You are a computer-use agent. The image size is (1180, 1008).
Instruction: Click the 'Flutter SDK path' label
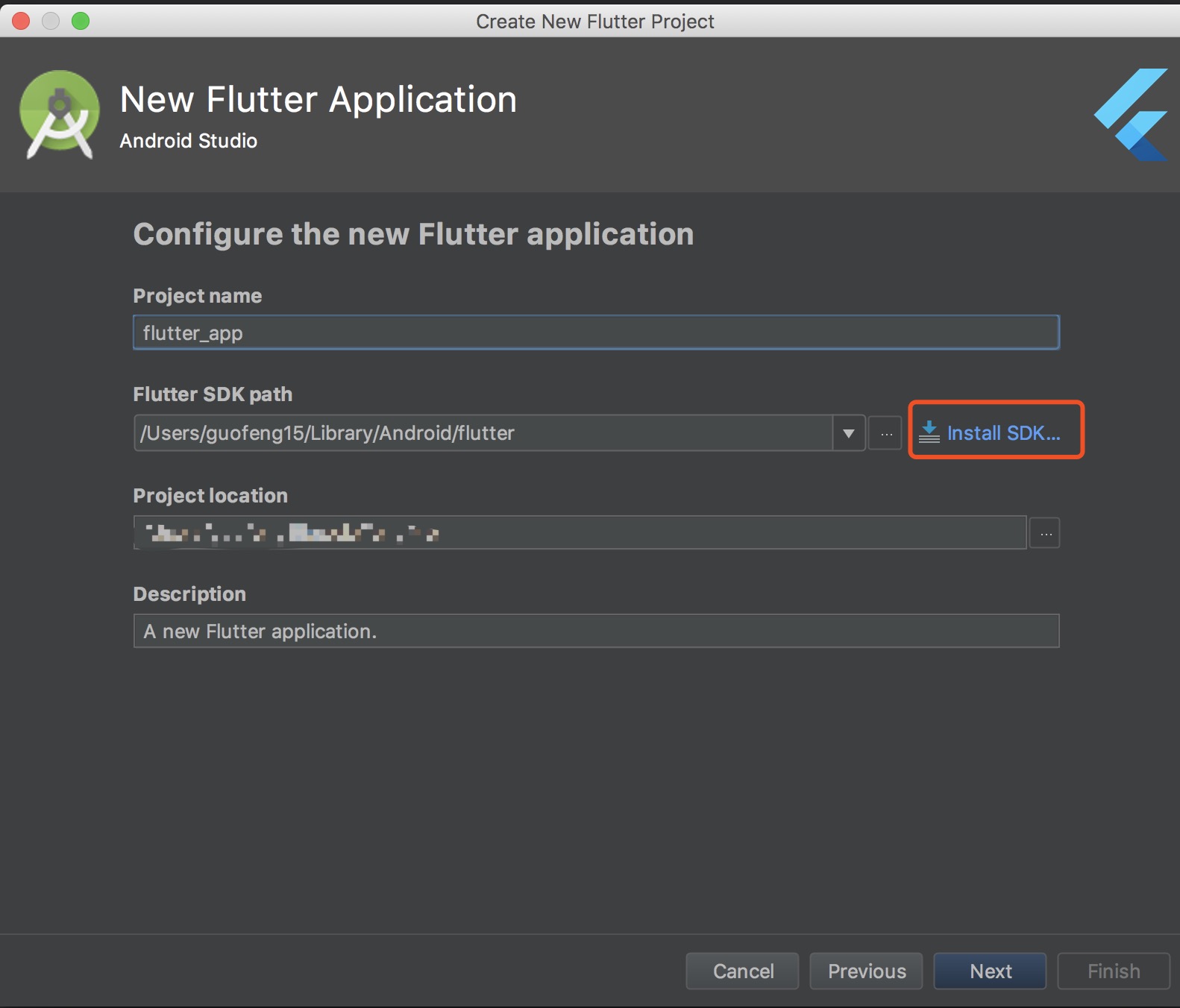213,394
